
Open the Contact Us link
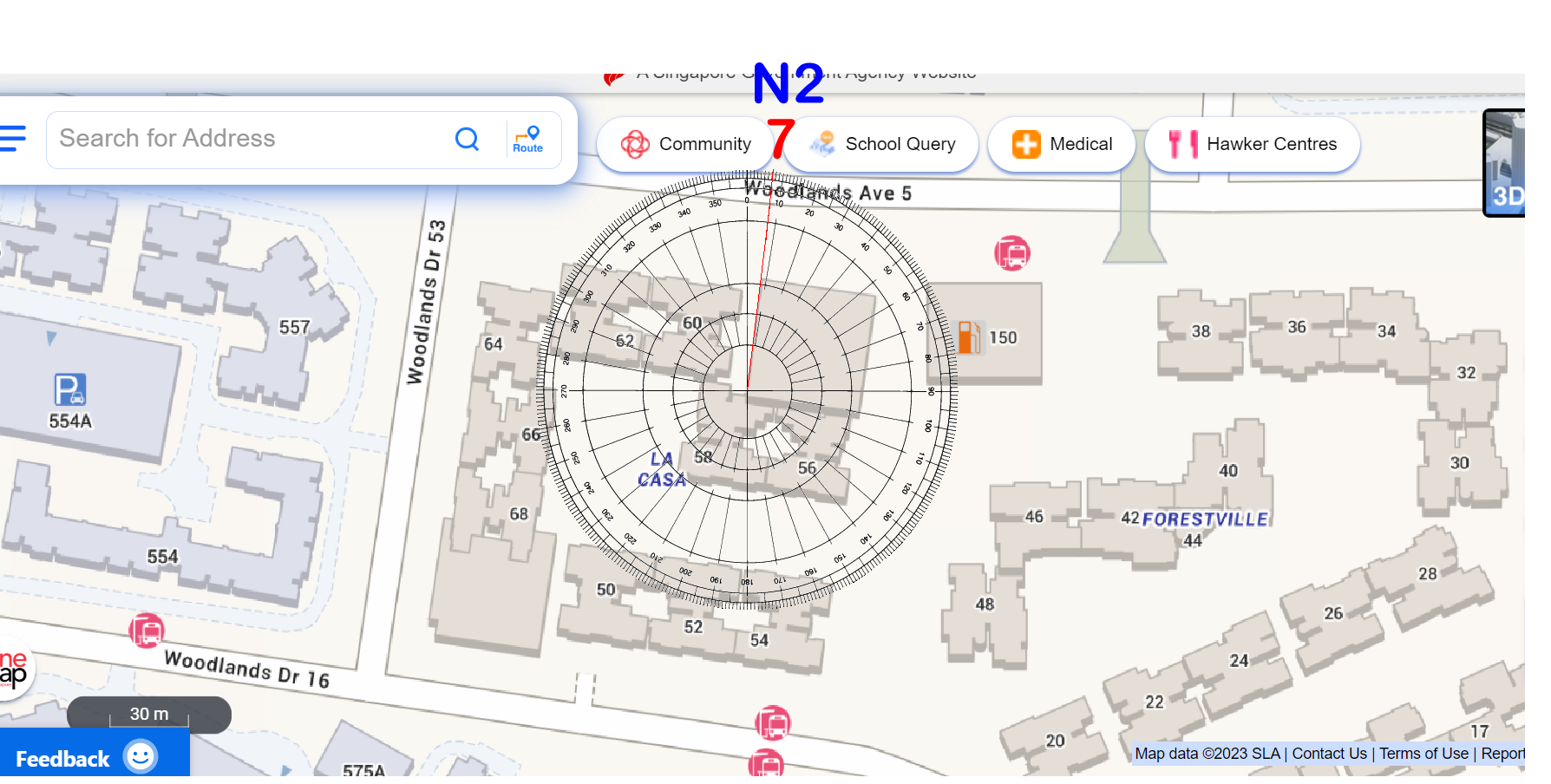[x=1329, y=754]
